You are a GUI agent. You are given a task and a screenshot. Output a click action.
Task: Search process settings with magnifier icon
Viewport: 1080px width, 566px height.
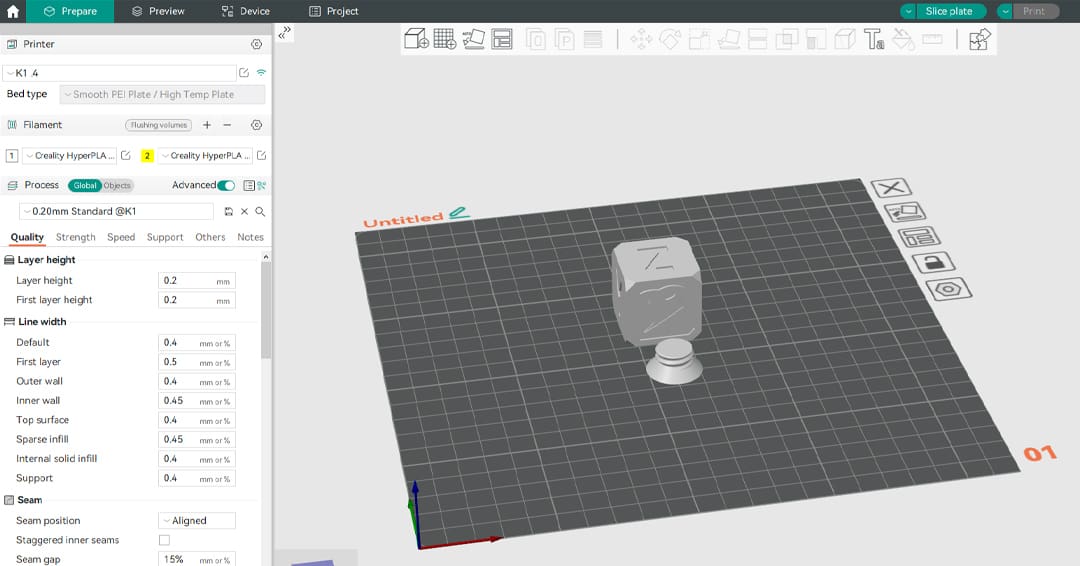(260, 211)
